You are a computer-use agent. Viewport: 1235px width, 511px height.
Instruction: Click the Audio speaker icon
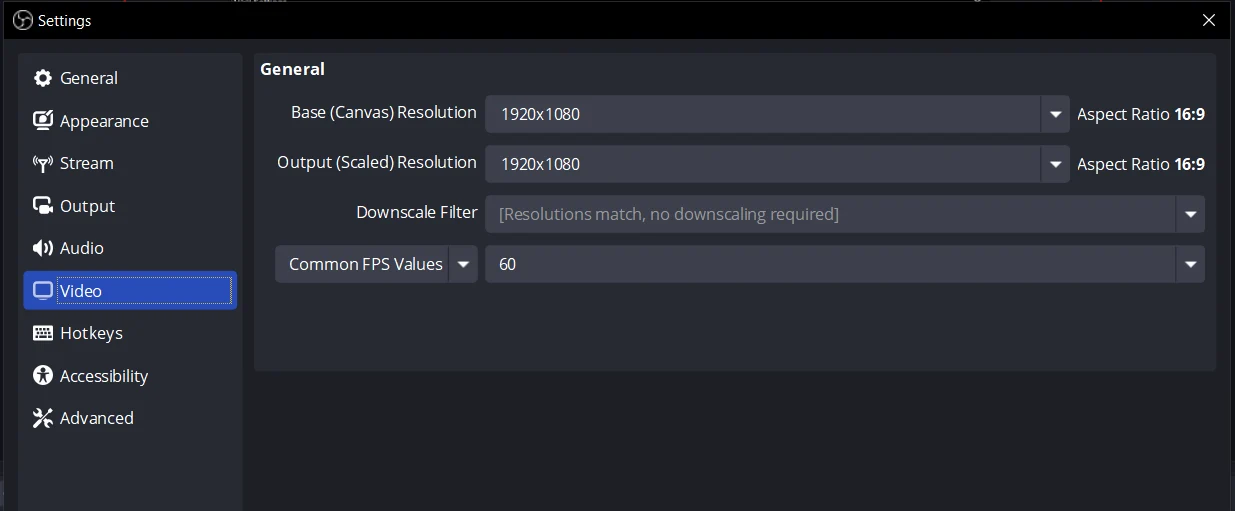tap(43, 248)
